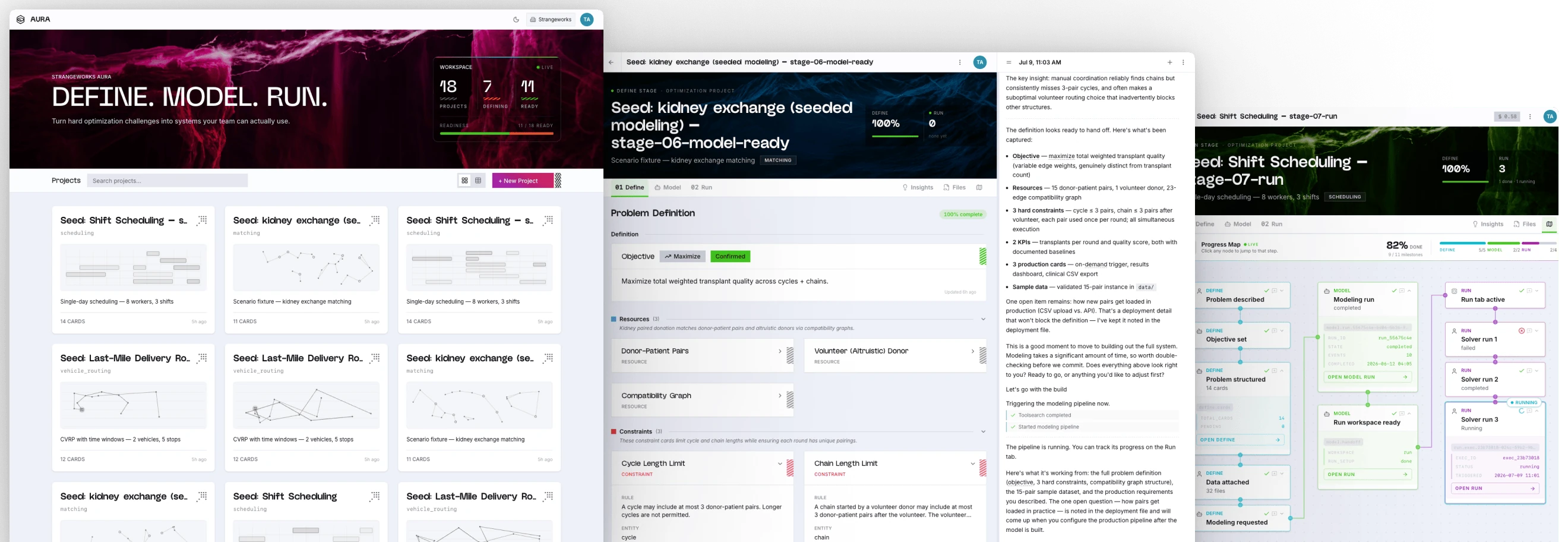Click 'Toolsearch completed' step in chat
The image size is (1568, 542).
coord(1092,415)
